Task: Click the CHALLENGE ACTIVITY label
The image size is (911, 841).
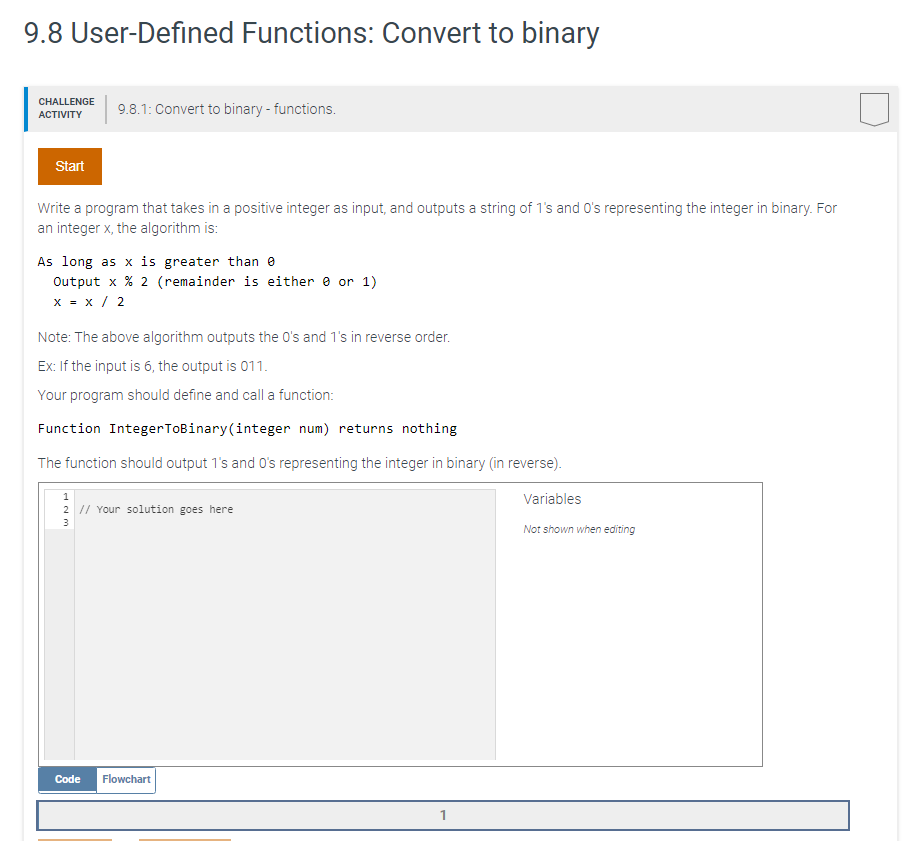Action: point(66,107)
